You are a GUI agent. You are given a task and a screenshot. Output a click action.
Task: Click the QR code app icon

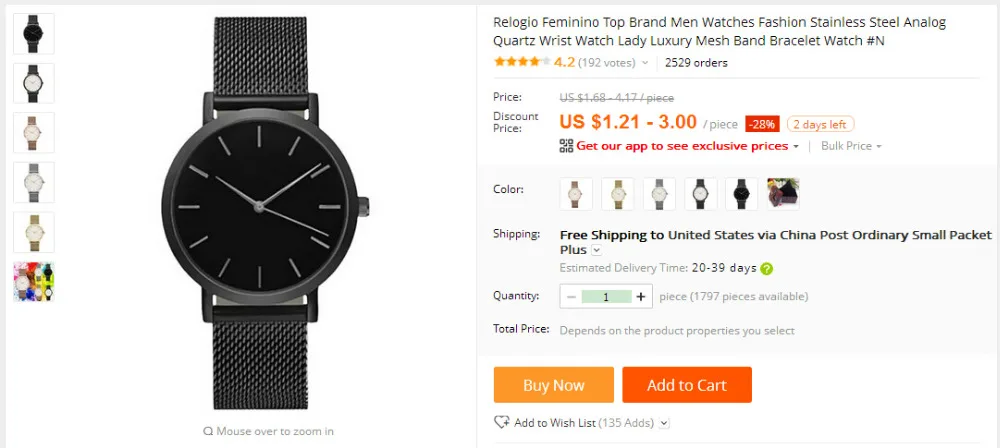566,146
